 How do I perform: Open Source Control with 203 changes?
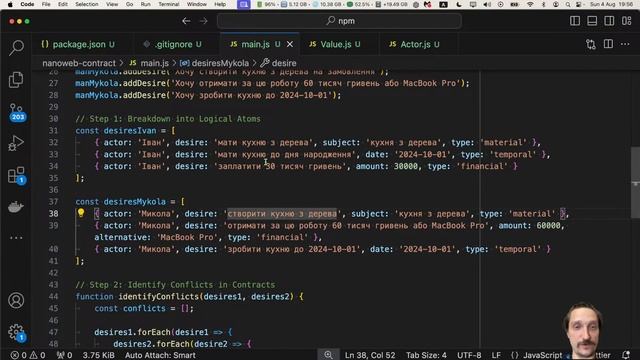click(x=16, y=112)
